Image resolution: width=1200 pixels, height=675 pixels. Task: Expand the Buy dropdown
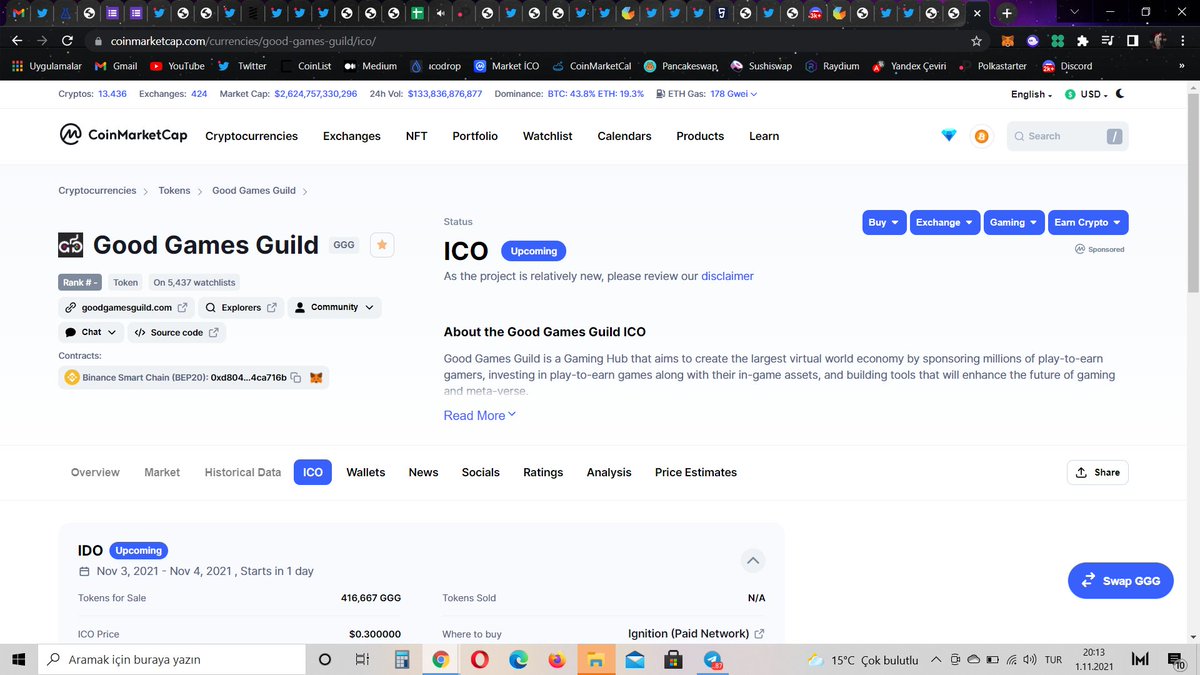[x=883, y=222]
